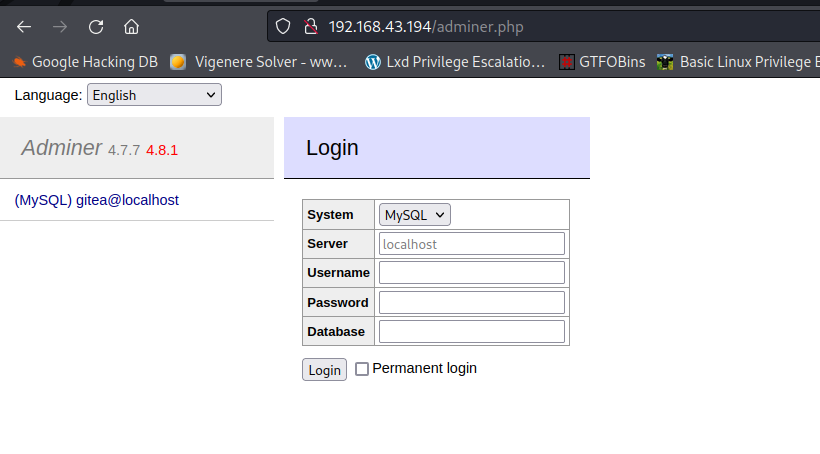Open Google Hacking DB bookmark
The image size is (820, 454).
[x=85, y=62]
